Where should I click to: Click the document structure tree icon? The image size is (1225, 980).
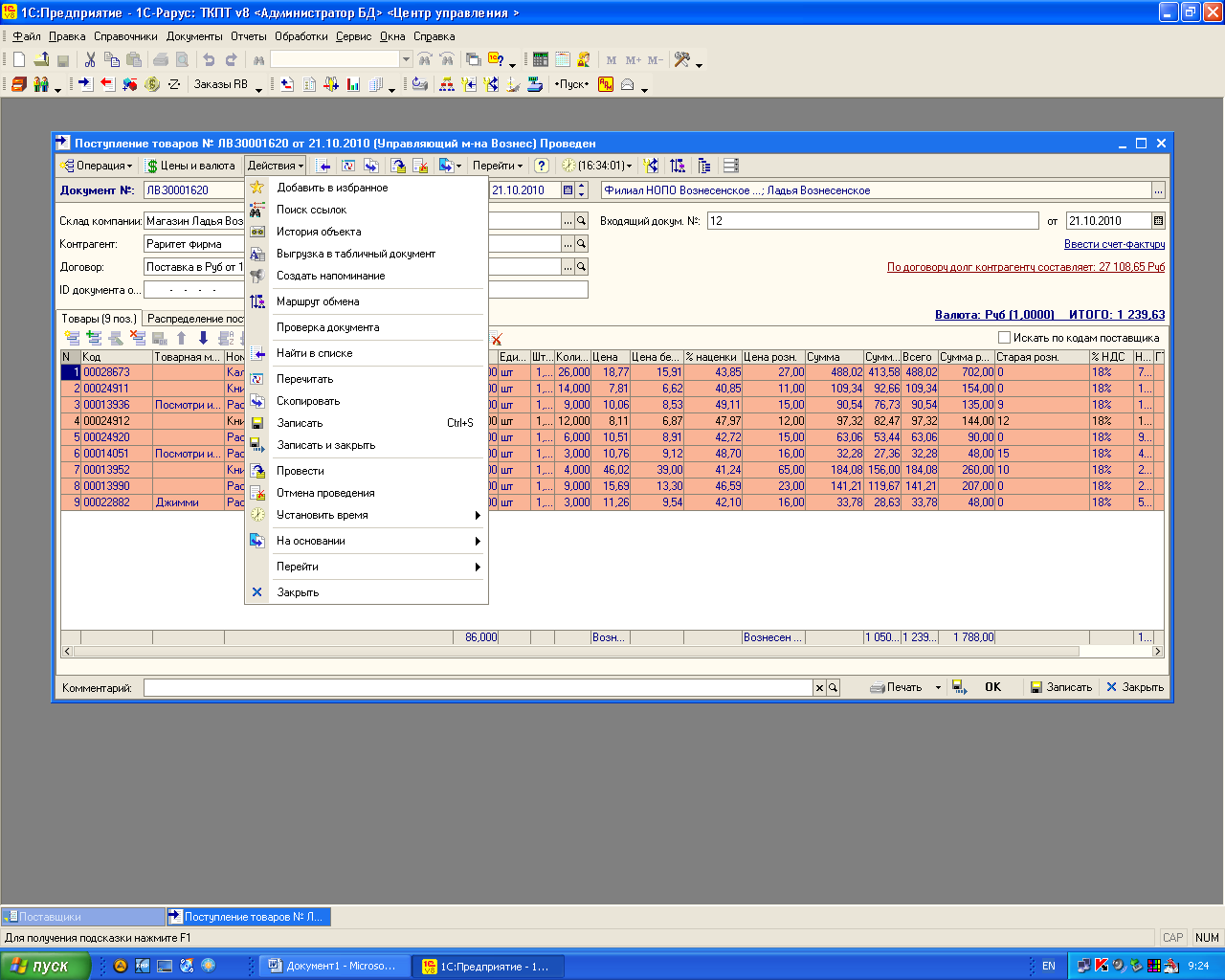tap(703, 166)
